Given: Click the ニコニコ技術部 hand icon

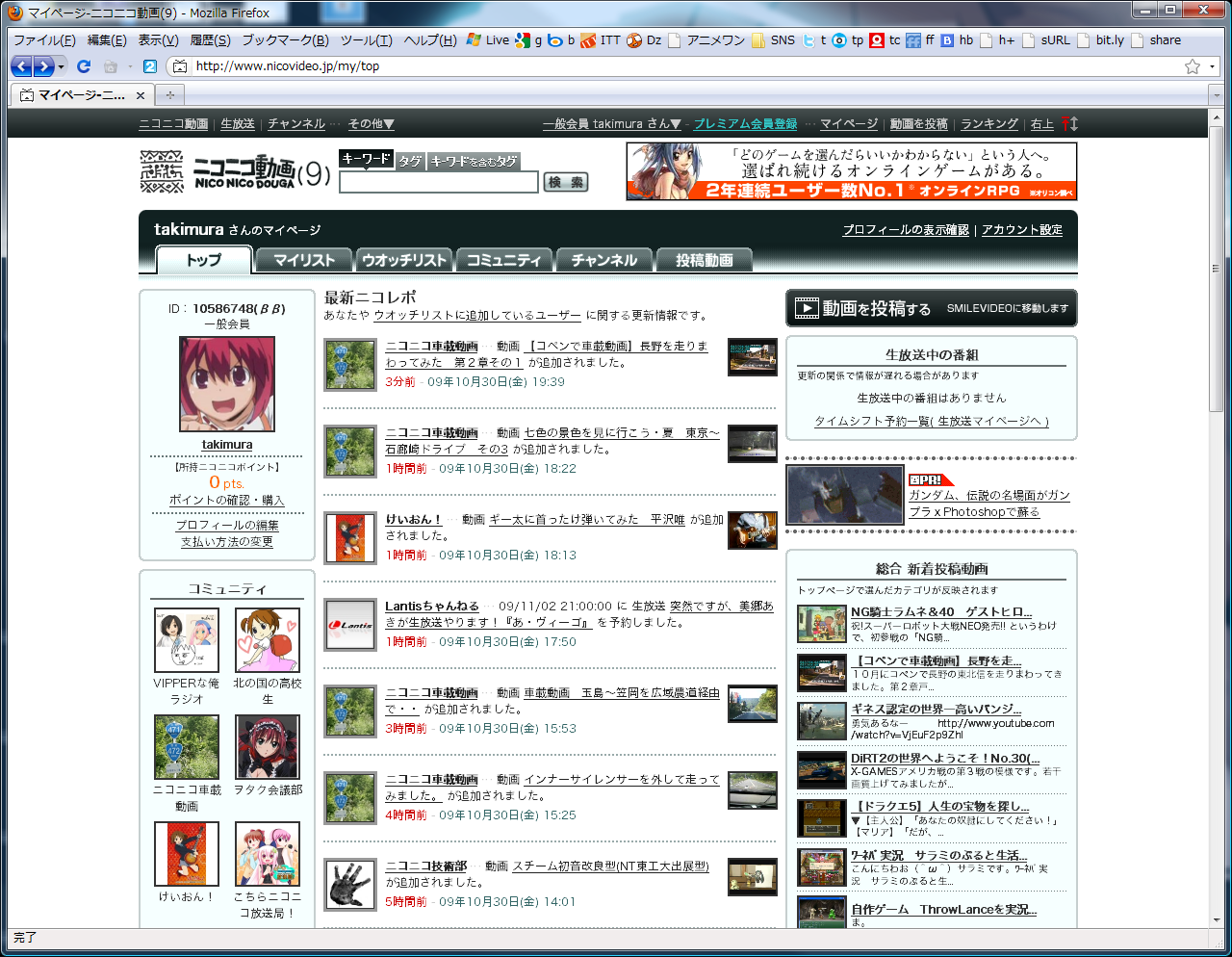Looking at the screenshot, I should (x=350, y=885).
